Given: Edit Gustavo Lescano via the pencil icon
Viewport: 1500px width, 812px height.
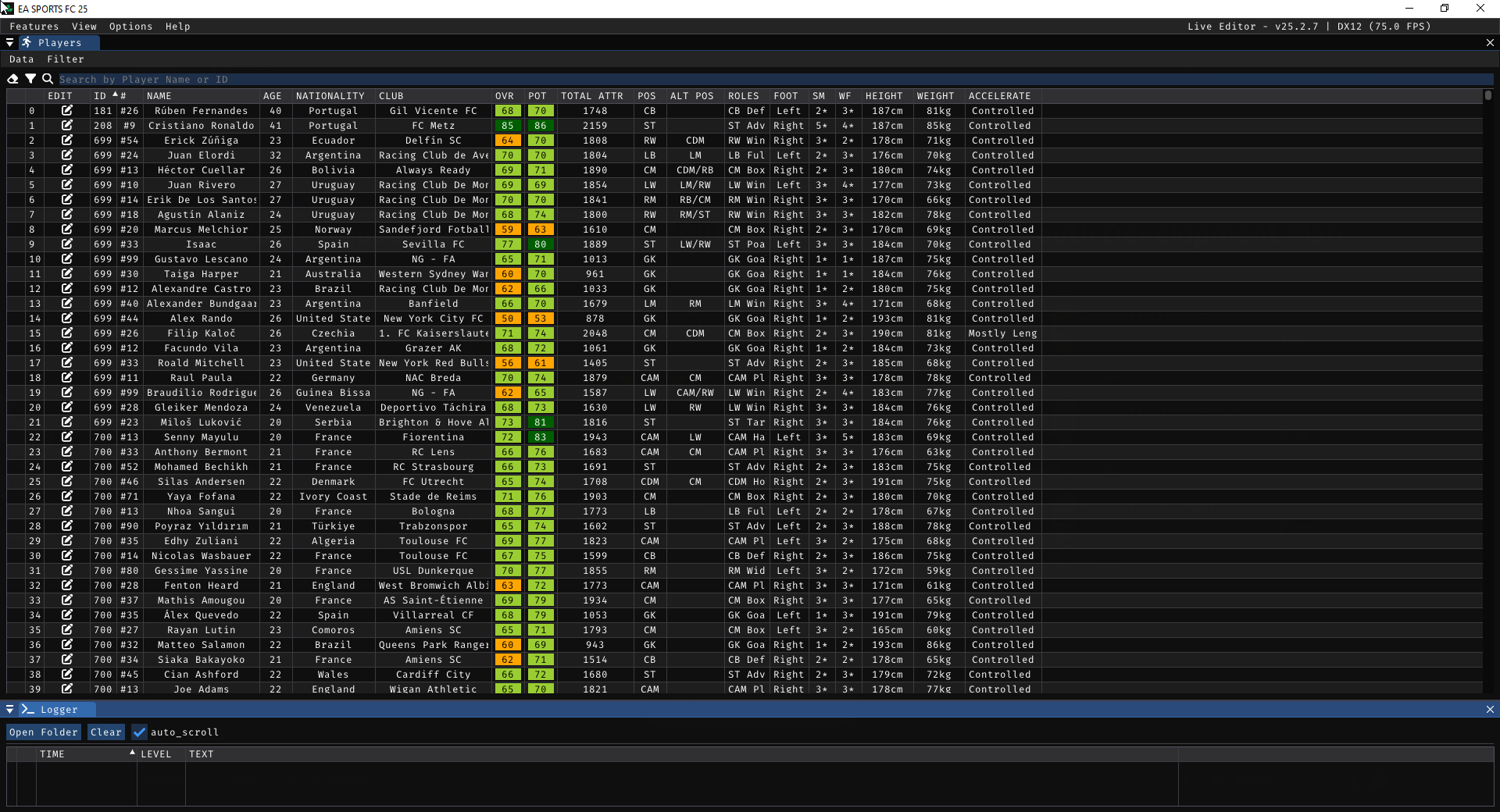Looking at the screenshot, I should click(67, 259).
